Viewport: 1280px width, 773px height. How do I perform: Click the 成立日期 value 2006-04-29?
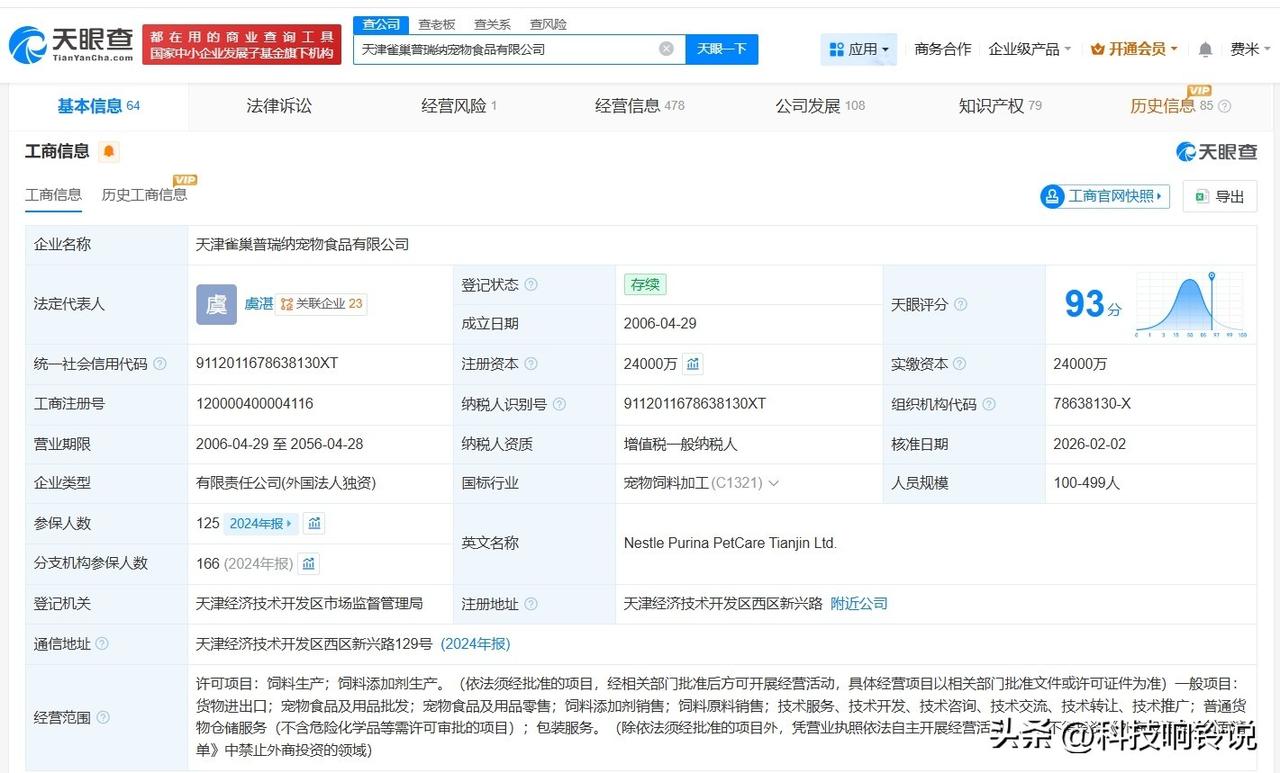tap(660, 324)
